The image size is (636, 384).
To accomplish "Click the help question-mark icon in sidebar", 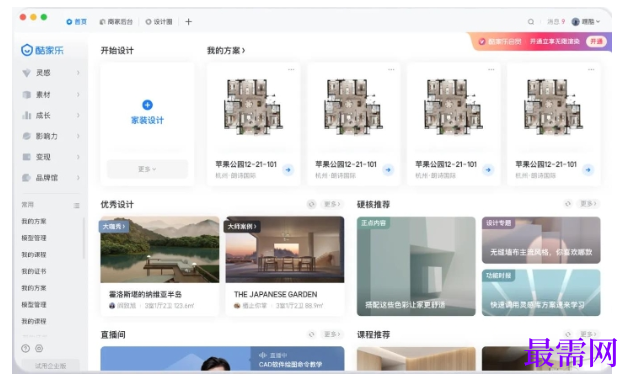I will tap(26, 348).
